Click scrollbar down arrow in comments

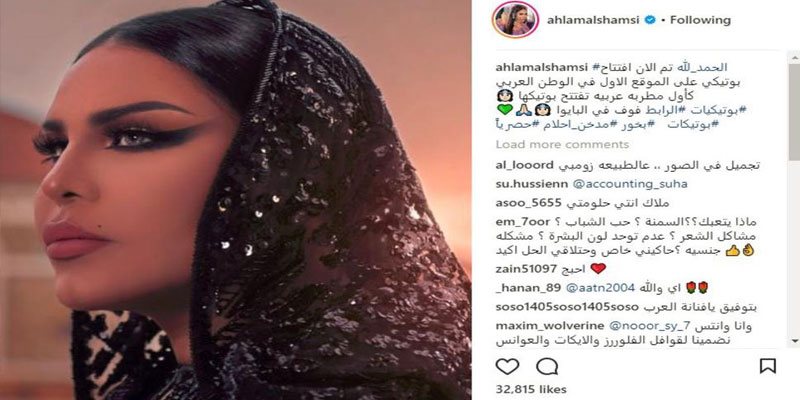(794, 340)
